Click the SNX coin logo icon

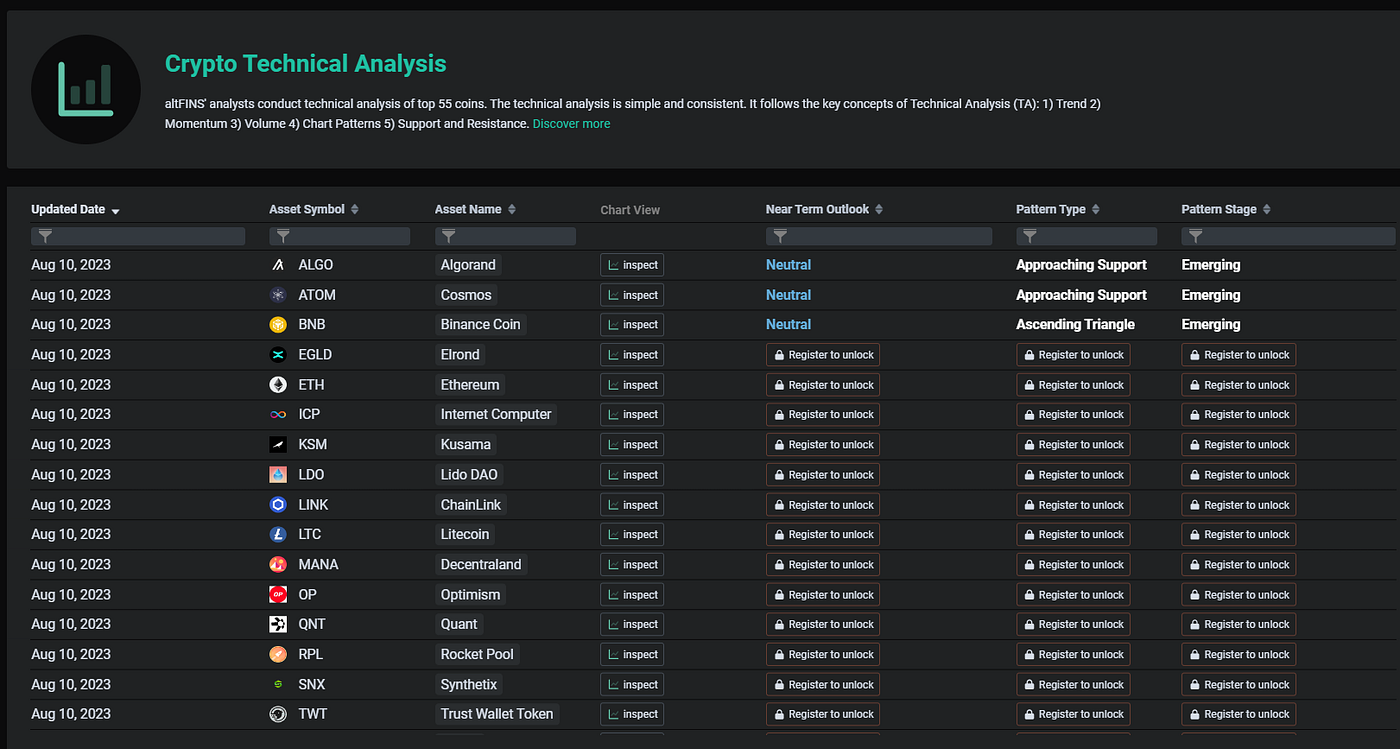click(278, 684)
